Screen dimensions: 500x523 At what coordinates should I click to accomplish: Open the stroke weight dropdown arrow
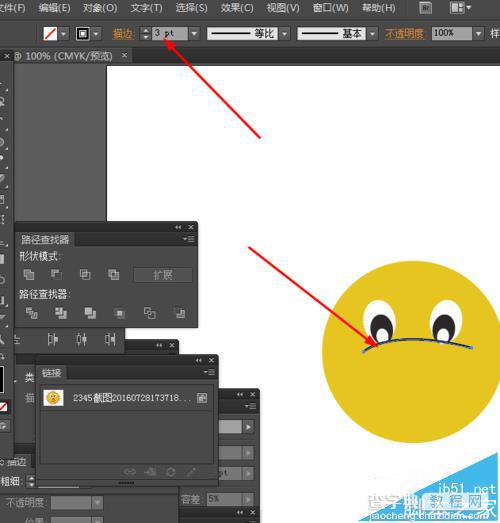(194, 33)
